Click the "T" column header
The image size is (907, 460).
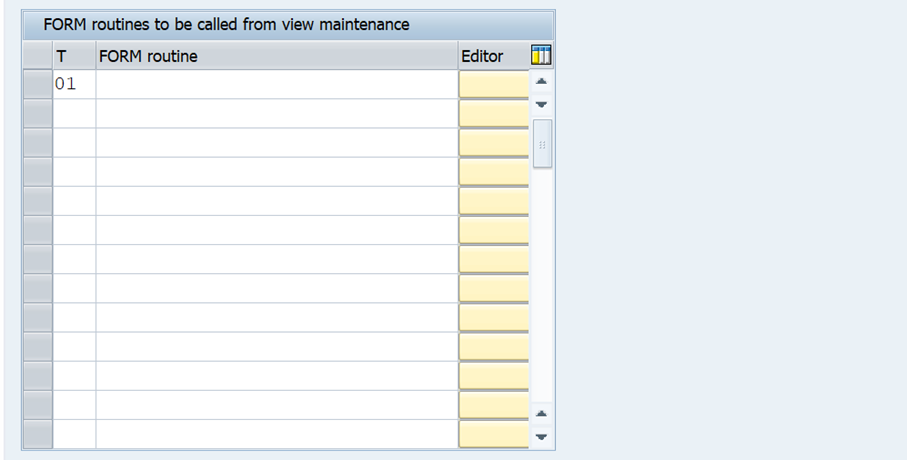point(74,56)
